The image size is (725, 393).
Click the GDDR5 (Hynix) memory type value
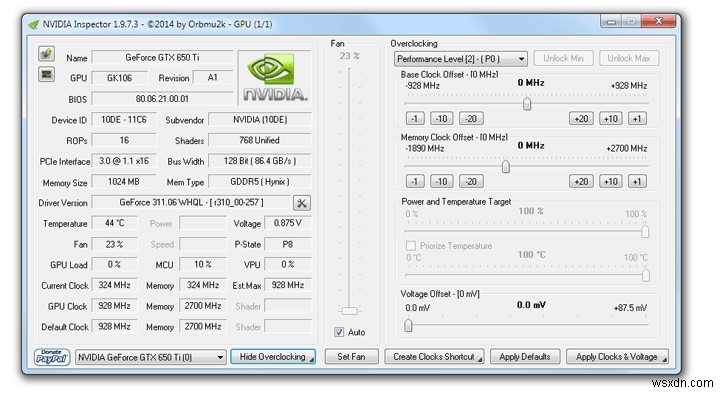pyautogui.click(x=259, y=182)
